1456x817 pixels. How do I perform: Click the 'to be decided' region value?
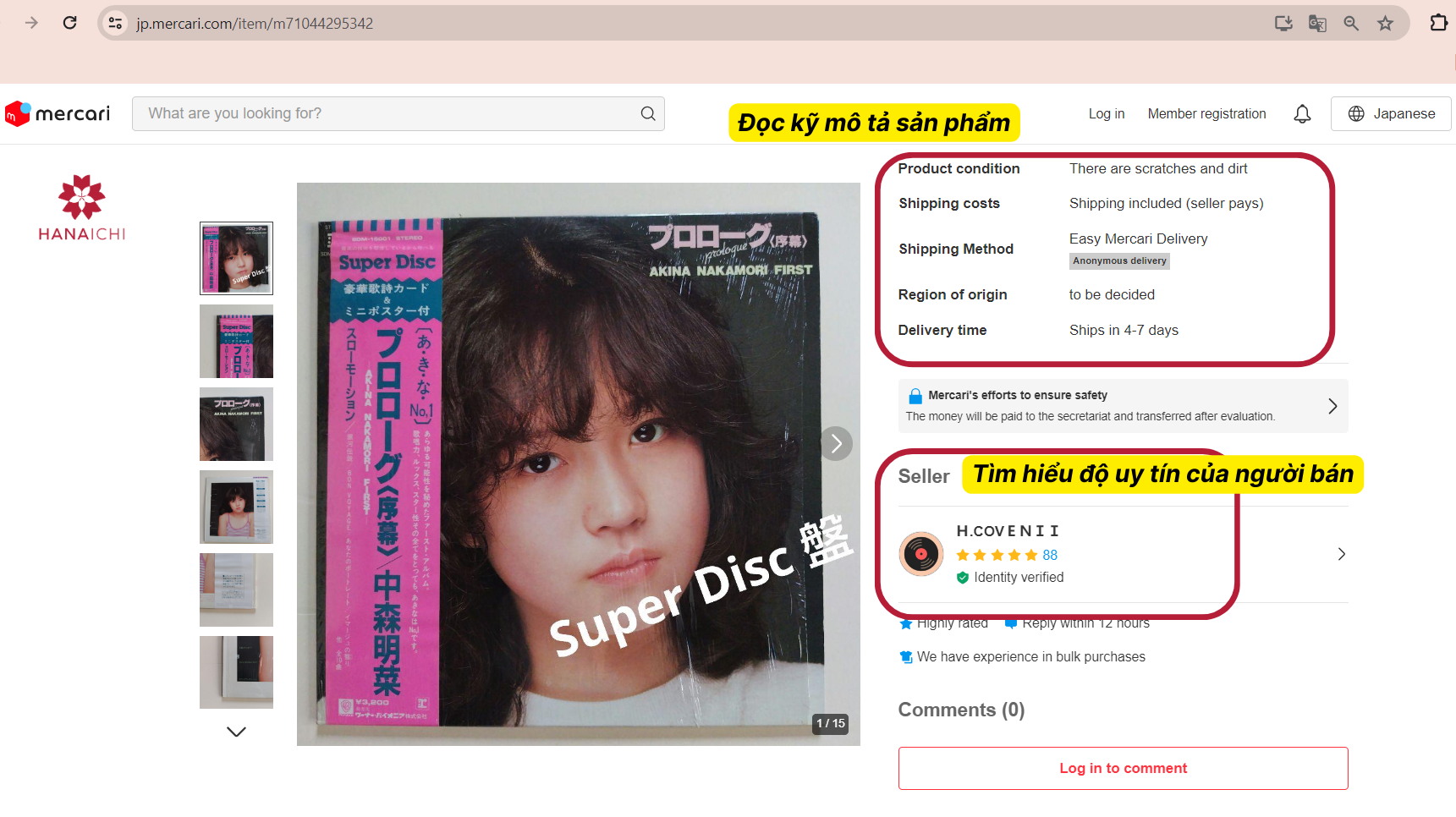(1112, 294)
